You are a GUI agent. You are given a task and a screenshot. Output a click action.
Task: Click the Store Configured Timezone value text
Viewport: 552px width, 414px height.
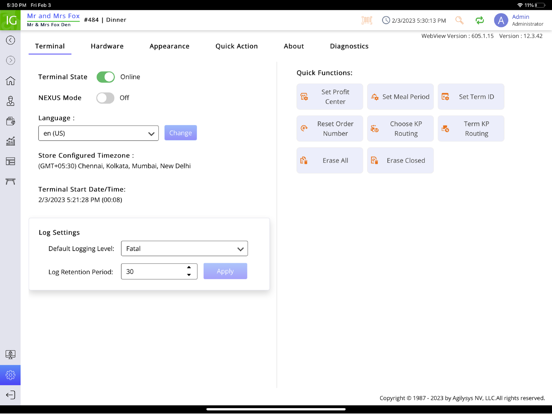114,166
